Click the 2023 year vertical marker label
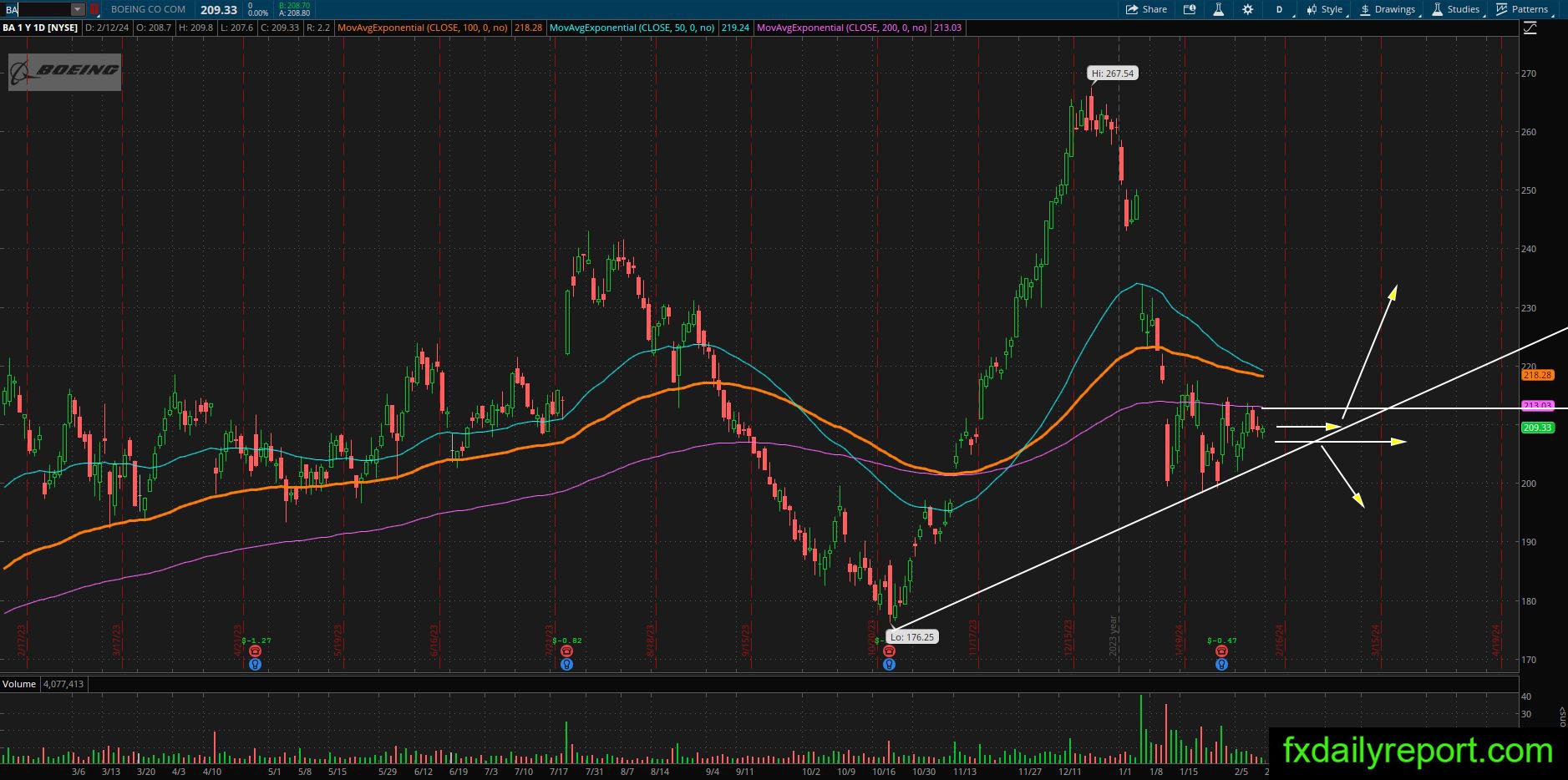This screenshot has width=1568, height=780. click(1113, 636)
